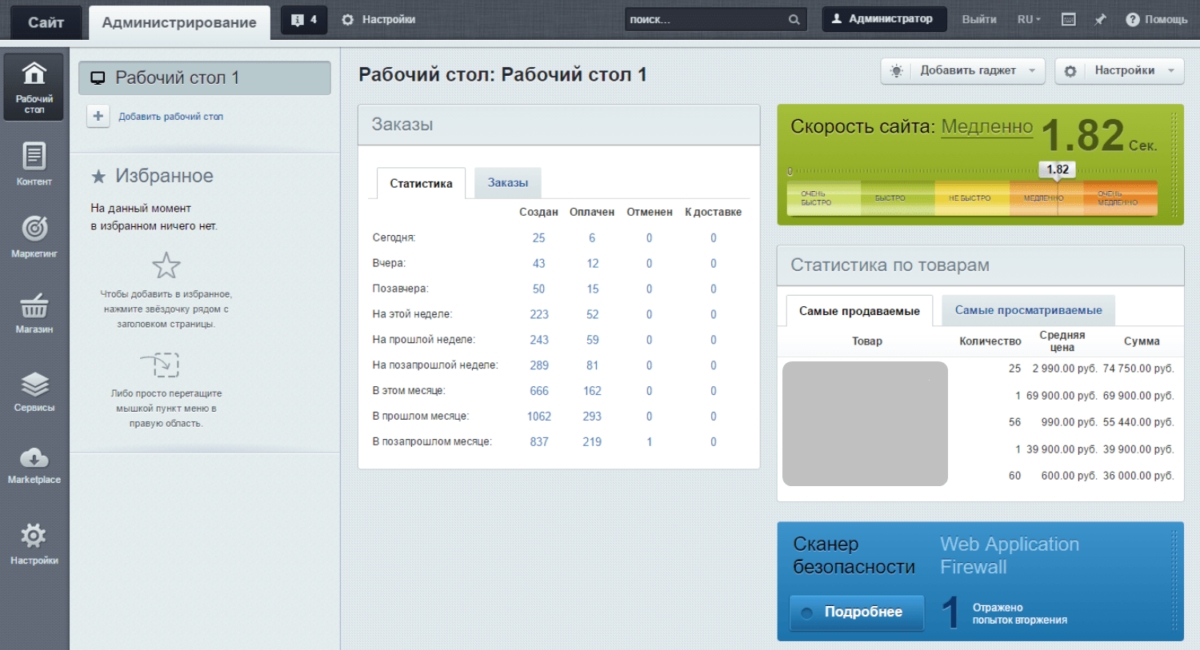Image resolution: width=1200 pixels, height=650 pixels.
Task: Switch to the Сайт tab
Action: (x=46, y=21)
